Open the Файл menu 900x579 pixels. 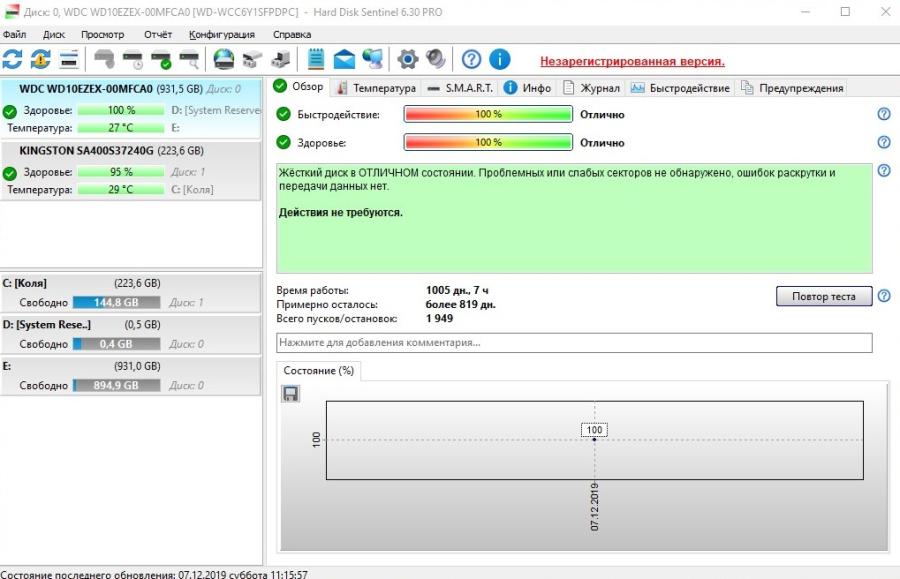pyautogui.click(x=15, y=34)
